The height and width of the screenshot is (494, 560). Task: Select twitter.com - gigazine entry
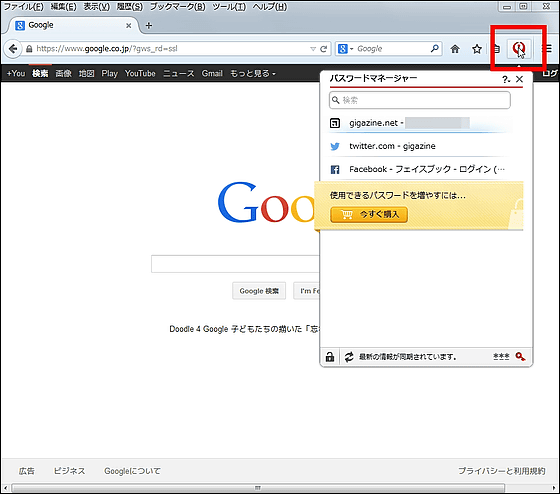420,146
